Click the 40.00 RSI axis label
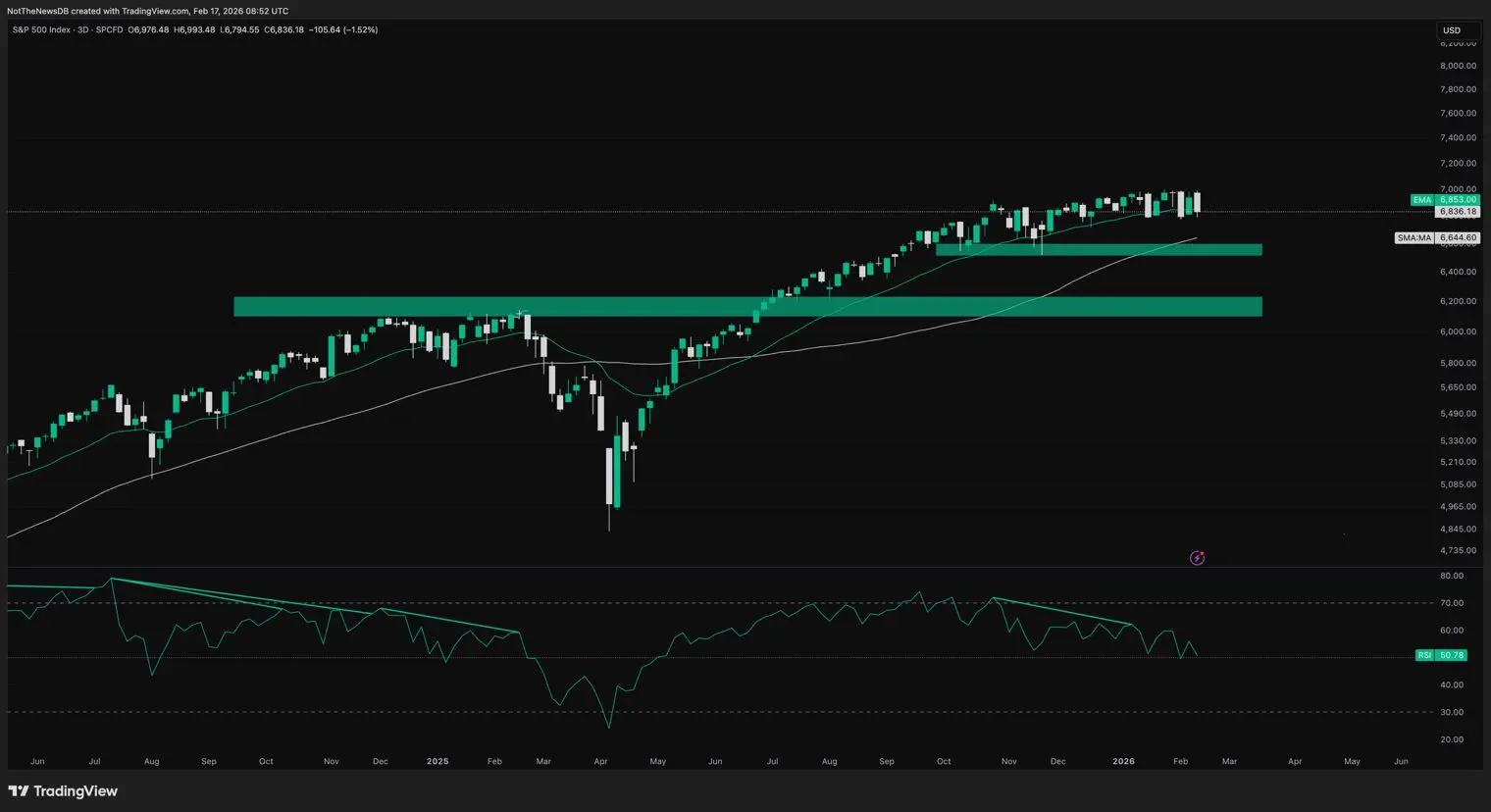 pyautogui.click(x=1452, y=685)
